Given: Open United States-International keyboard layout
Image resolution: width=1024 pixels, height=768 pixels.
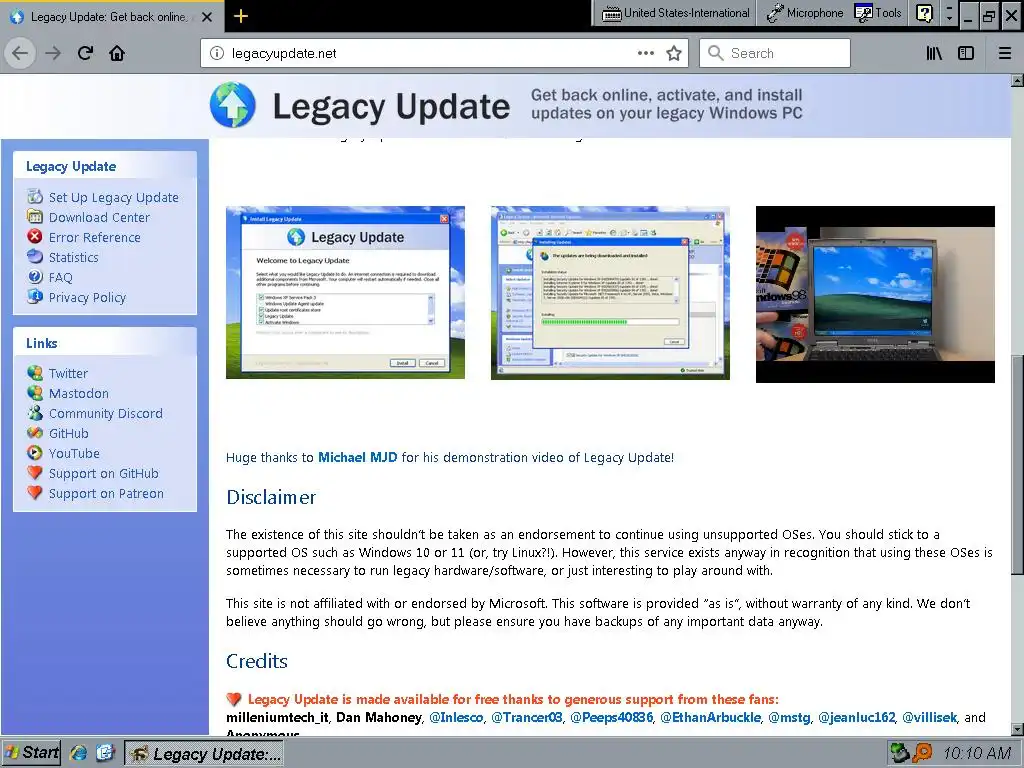Looking at the screenshot, I should point(675,13).
